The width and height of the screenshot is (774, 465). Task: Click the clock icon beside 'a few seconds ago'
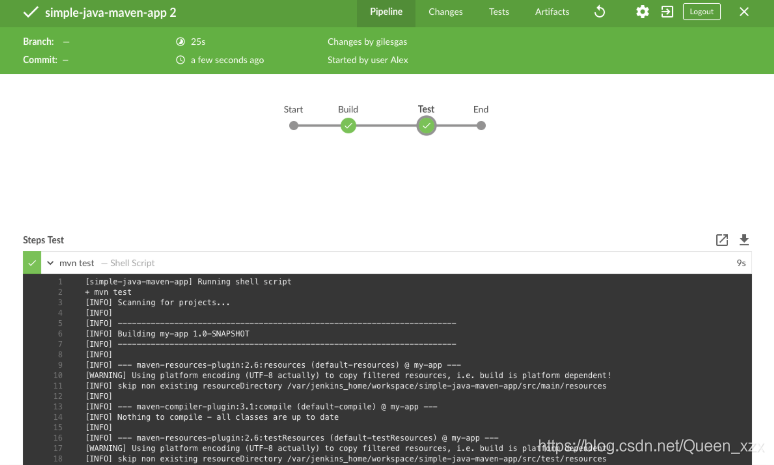(181, 60)
